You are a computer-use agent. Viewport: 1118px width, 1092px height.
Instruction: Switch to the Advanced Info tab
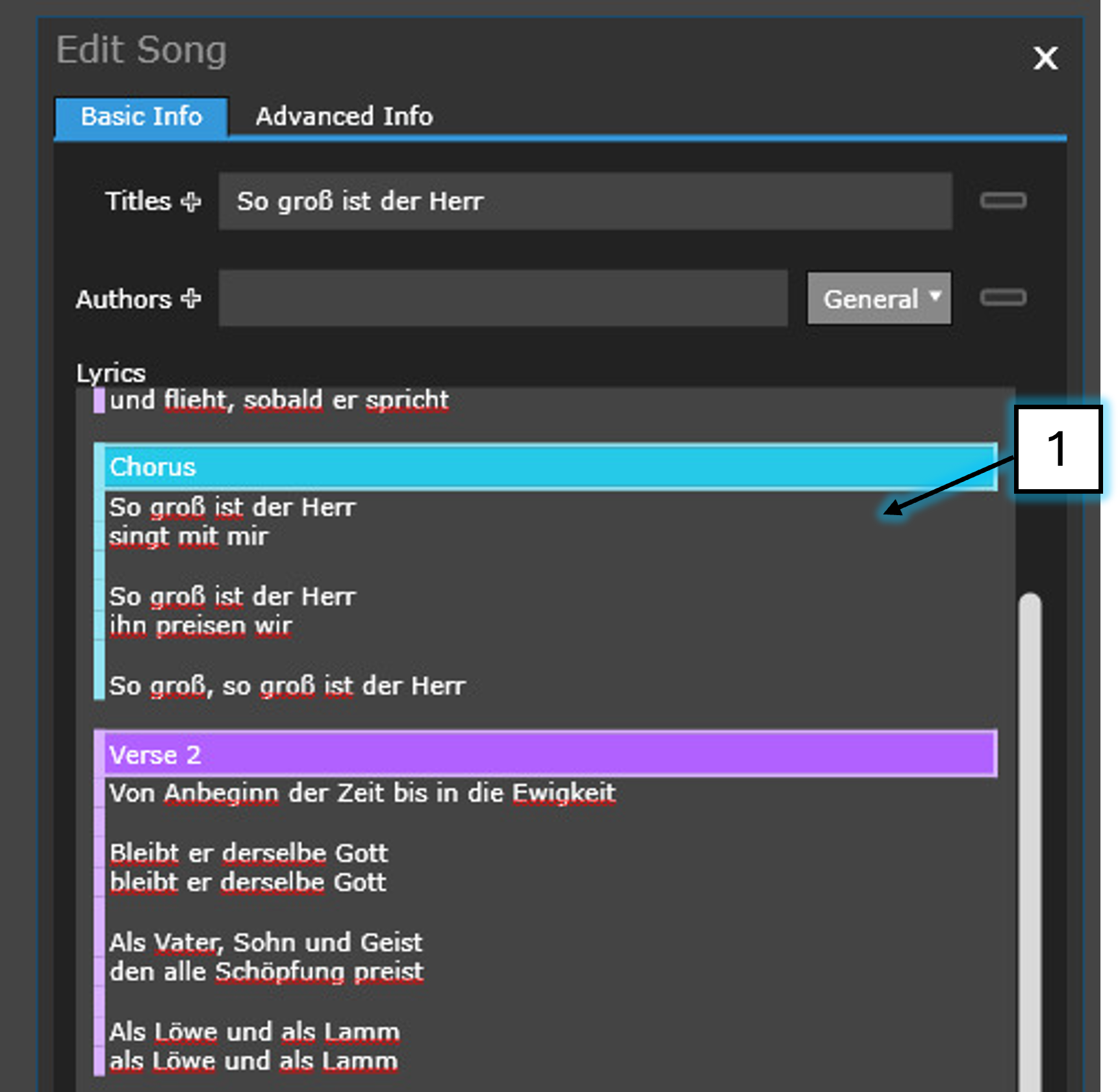click(x=344, y=117)
